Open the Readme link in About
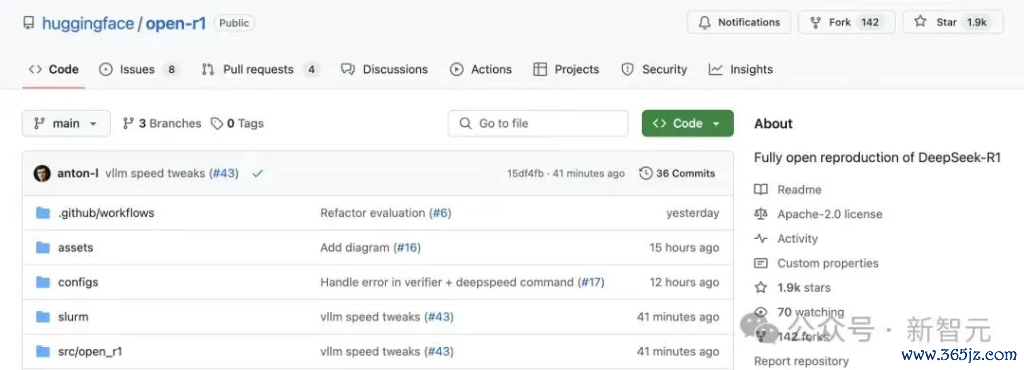 coord(799,189)
